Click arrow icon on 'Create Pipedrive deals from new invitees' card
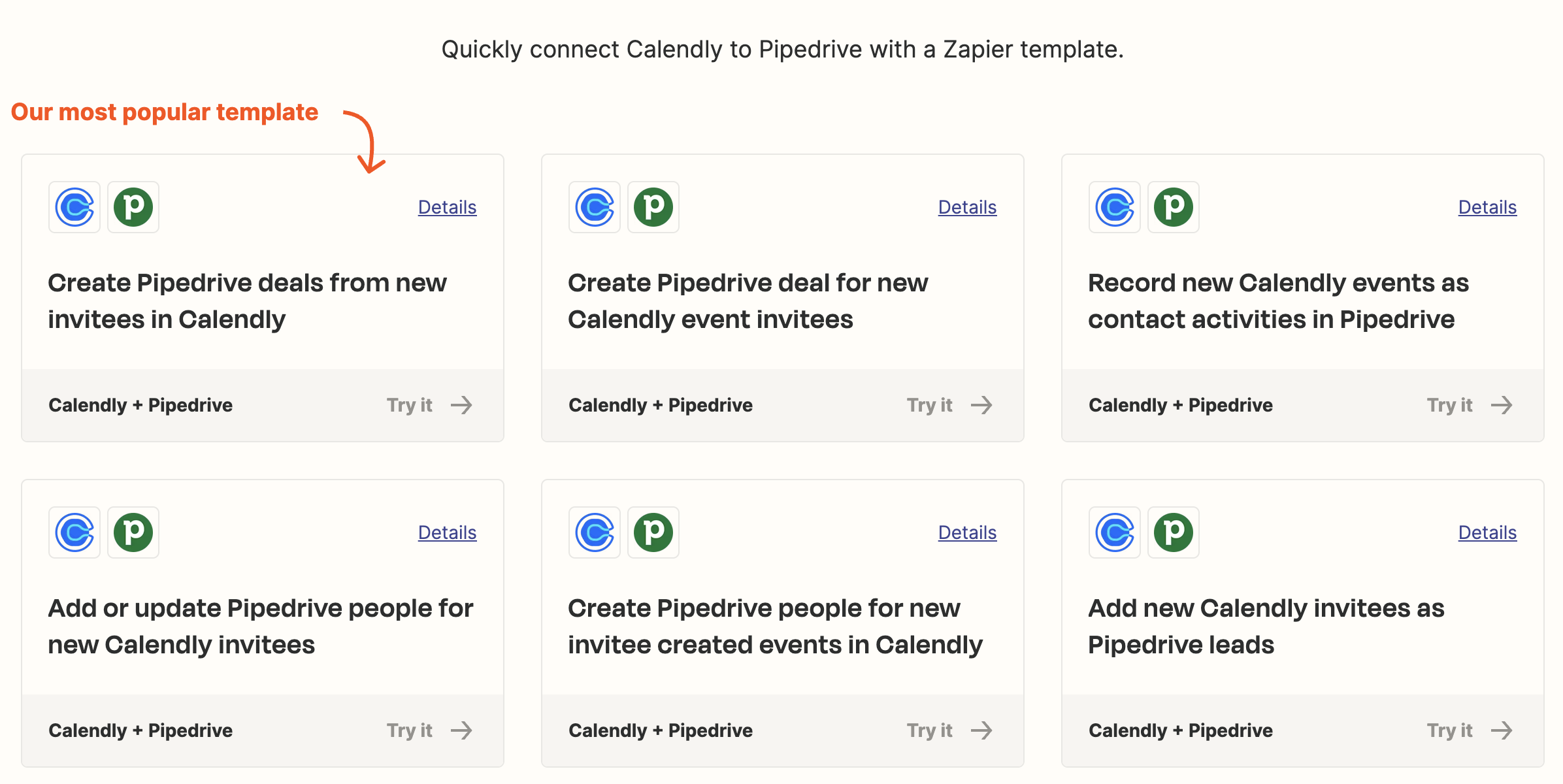 [x=461, y=405]
